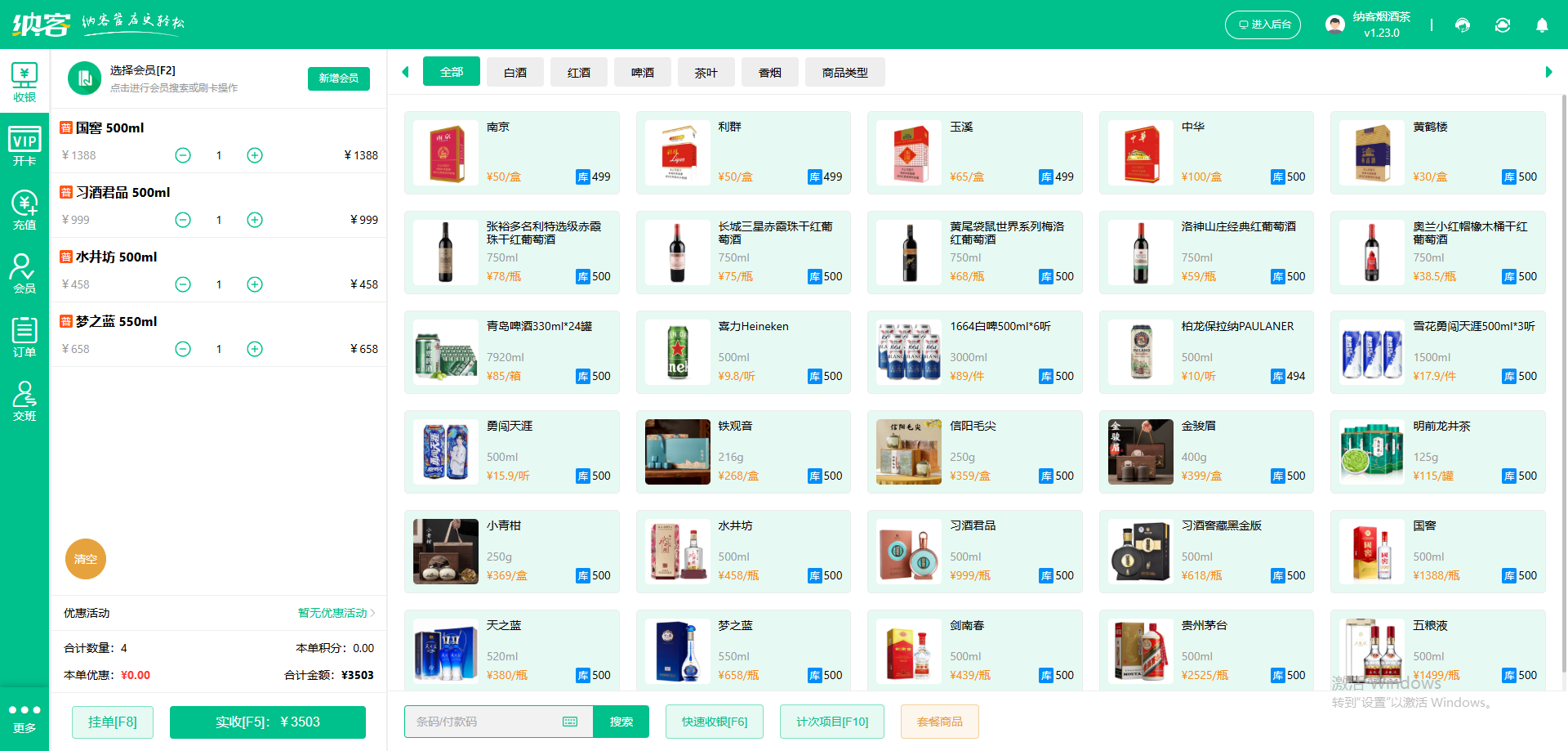This screenshot has width=1568, height=751.
Task: Expand 暂无优惠活动 promotions chevron
Action: point(372,613)
